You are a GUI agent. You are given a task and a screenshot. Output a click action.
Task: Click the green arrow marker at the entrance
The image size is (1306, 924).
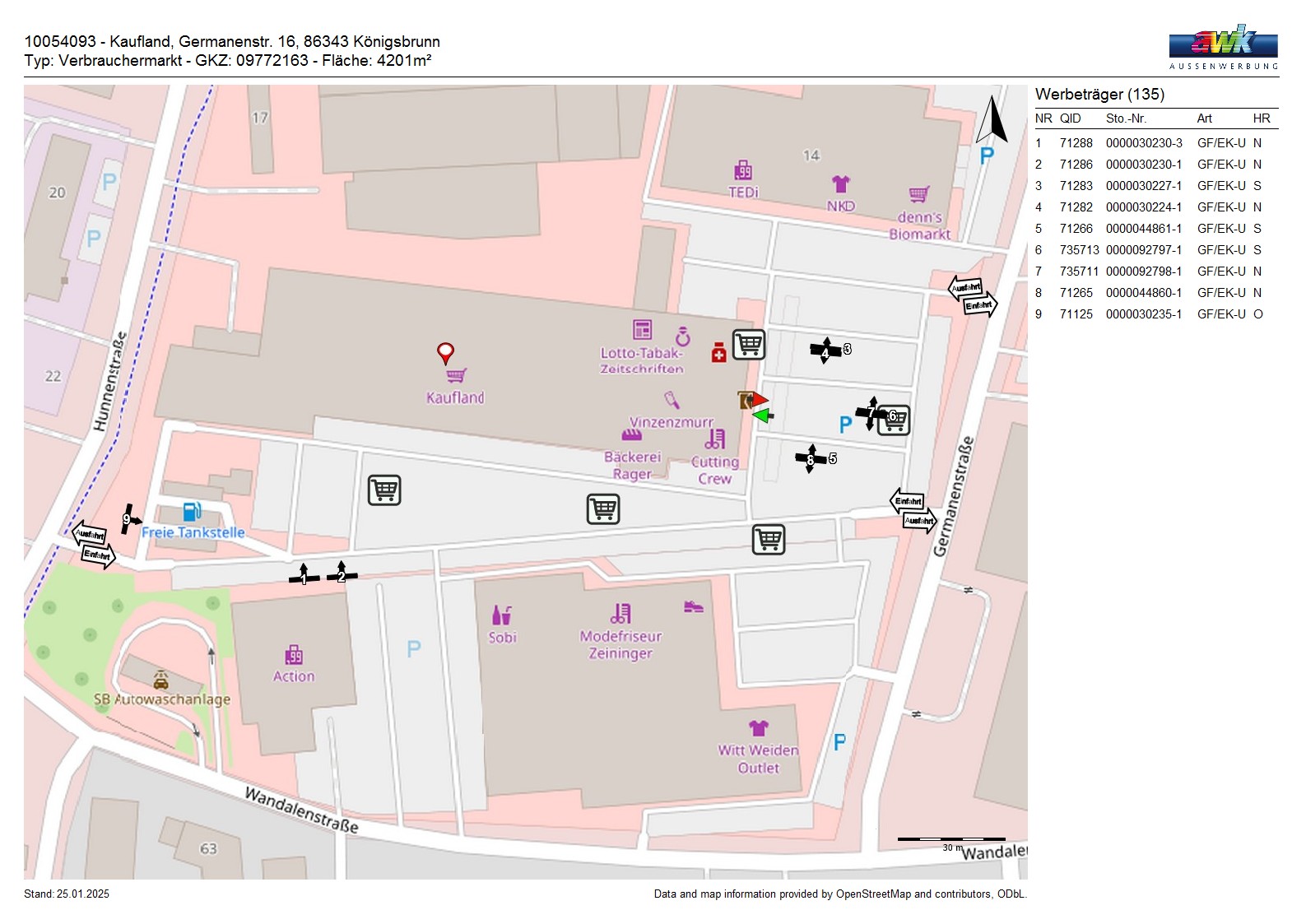[762, 416]
